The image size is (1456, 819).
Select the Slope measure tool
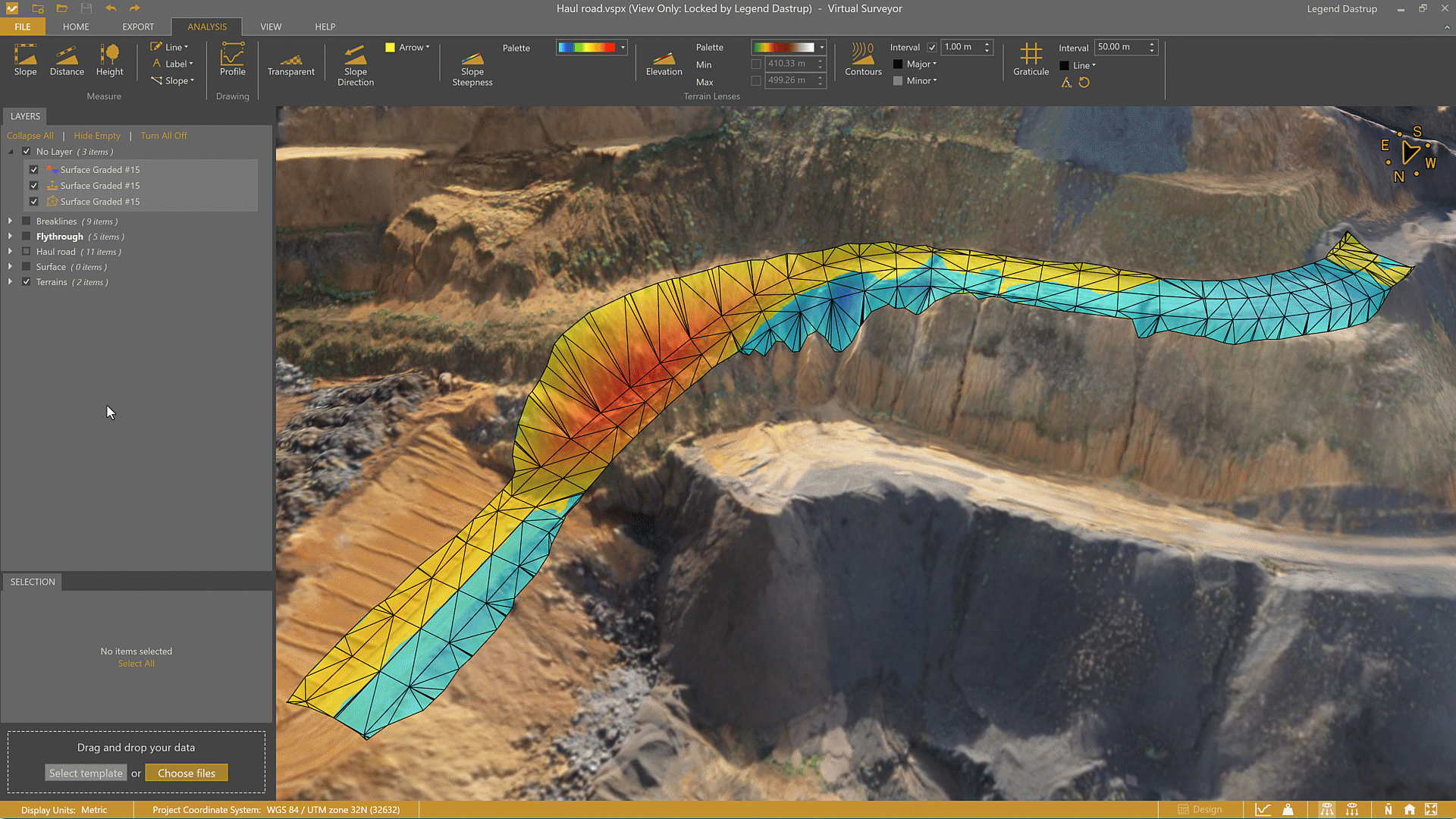coord(25,60)
